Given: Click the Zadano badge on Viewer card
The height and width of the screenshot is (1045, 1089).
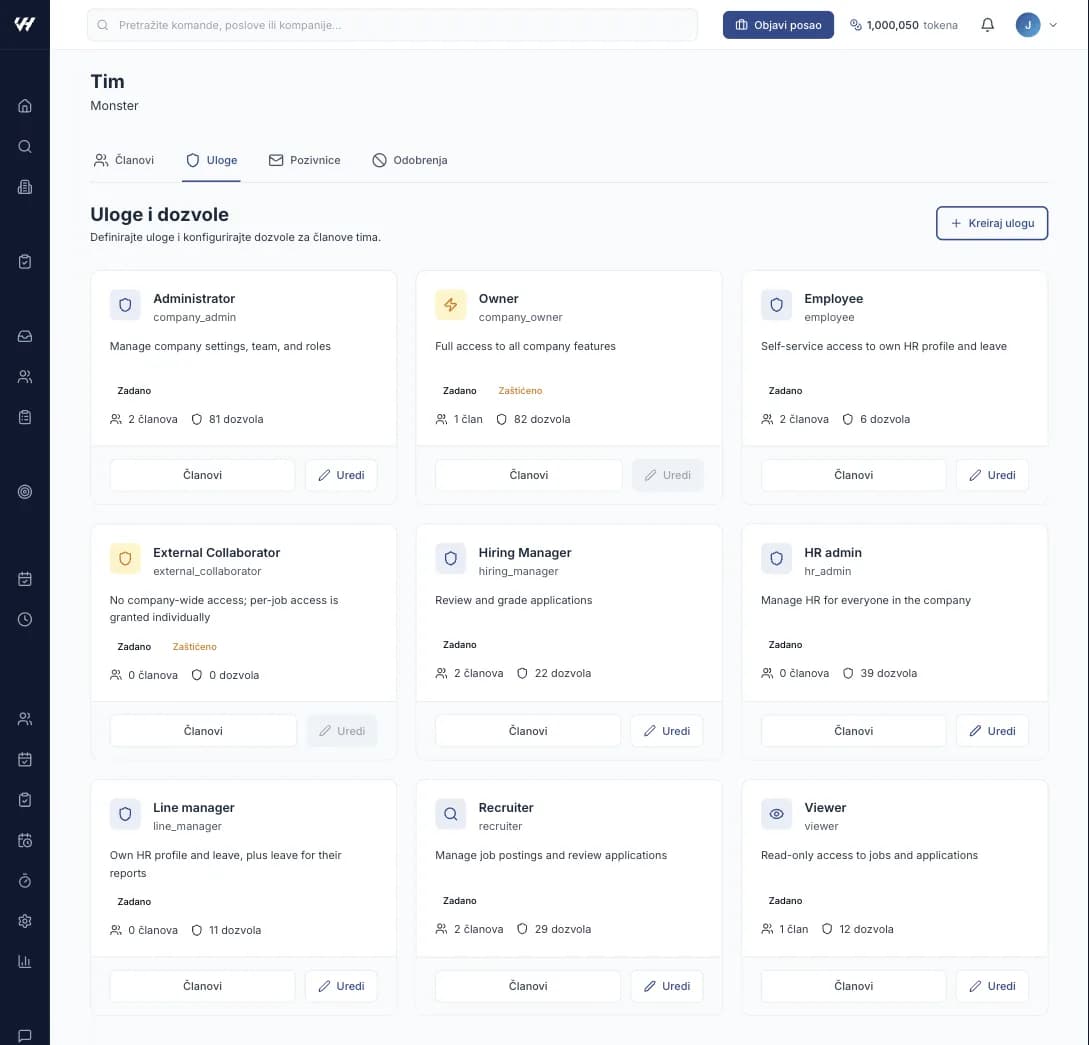Looking at the screenshot, I should [785, 901].
